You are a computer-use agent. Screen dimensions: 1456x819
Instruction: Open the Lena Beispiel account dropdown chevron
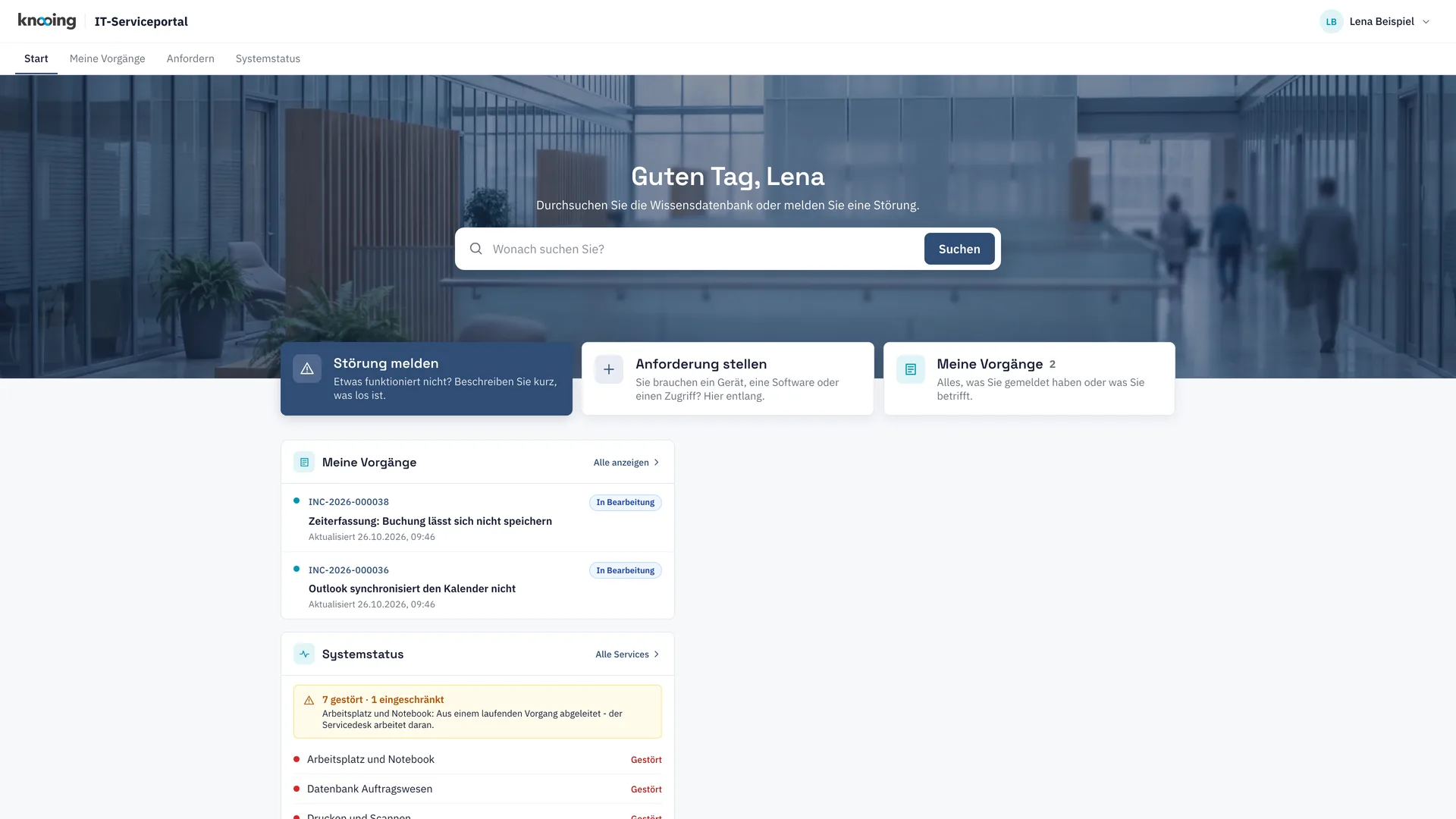click(x=1426, y=21)
